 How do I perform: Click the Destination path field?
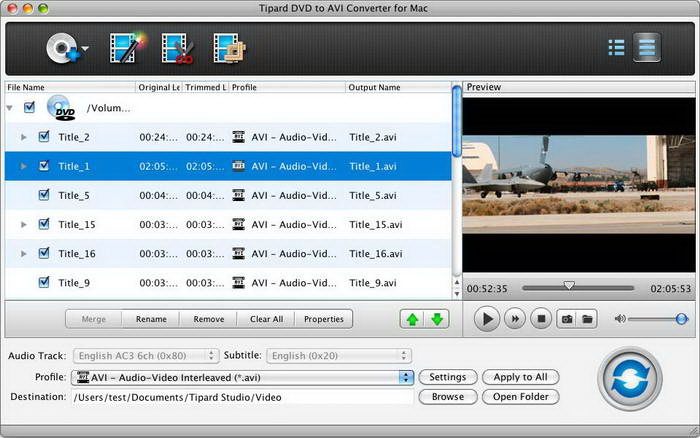click(242, 397)
